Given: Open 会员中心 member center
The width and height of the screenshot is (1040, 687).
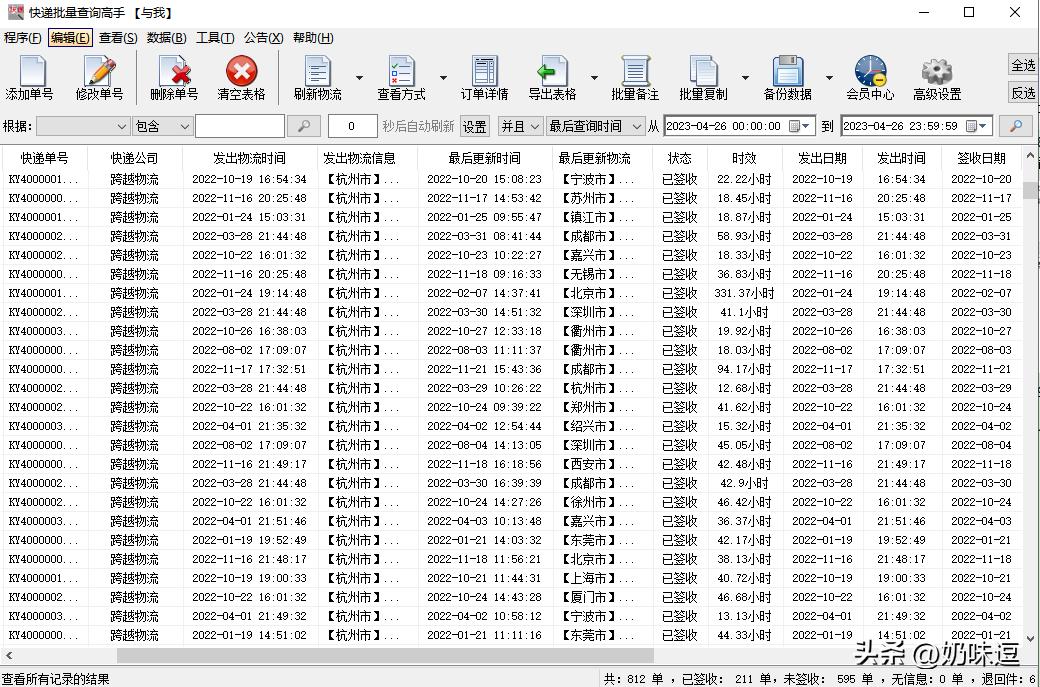Looking at the screenshot, I should [870, 78].
